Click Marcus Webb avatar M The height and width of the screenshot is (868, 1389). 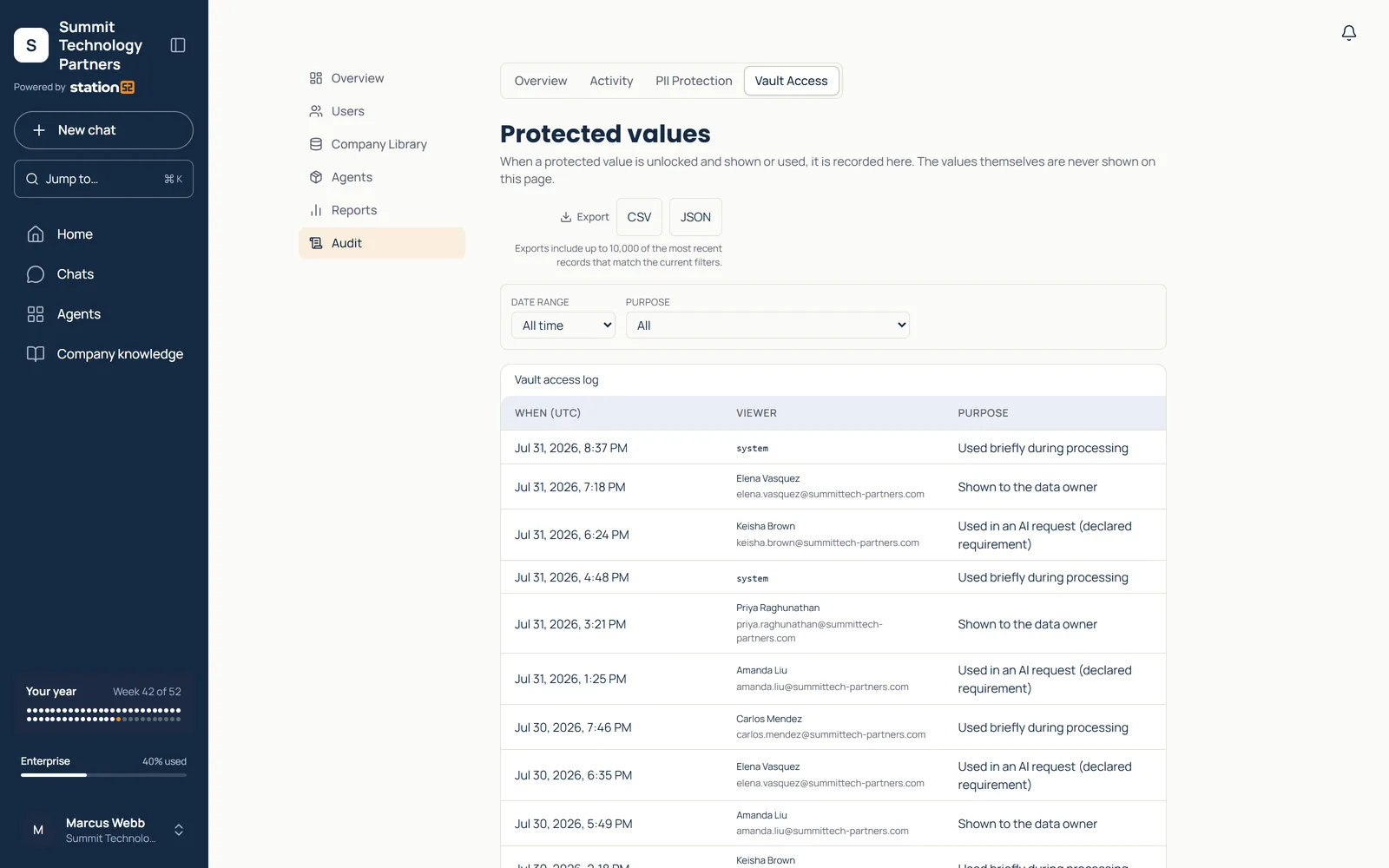tap(38, 830)
